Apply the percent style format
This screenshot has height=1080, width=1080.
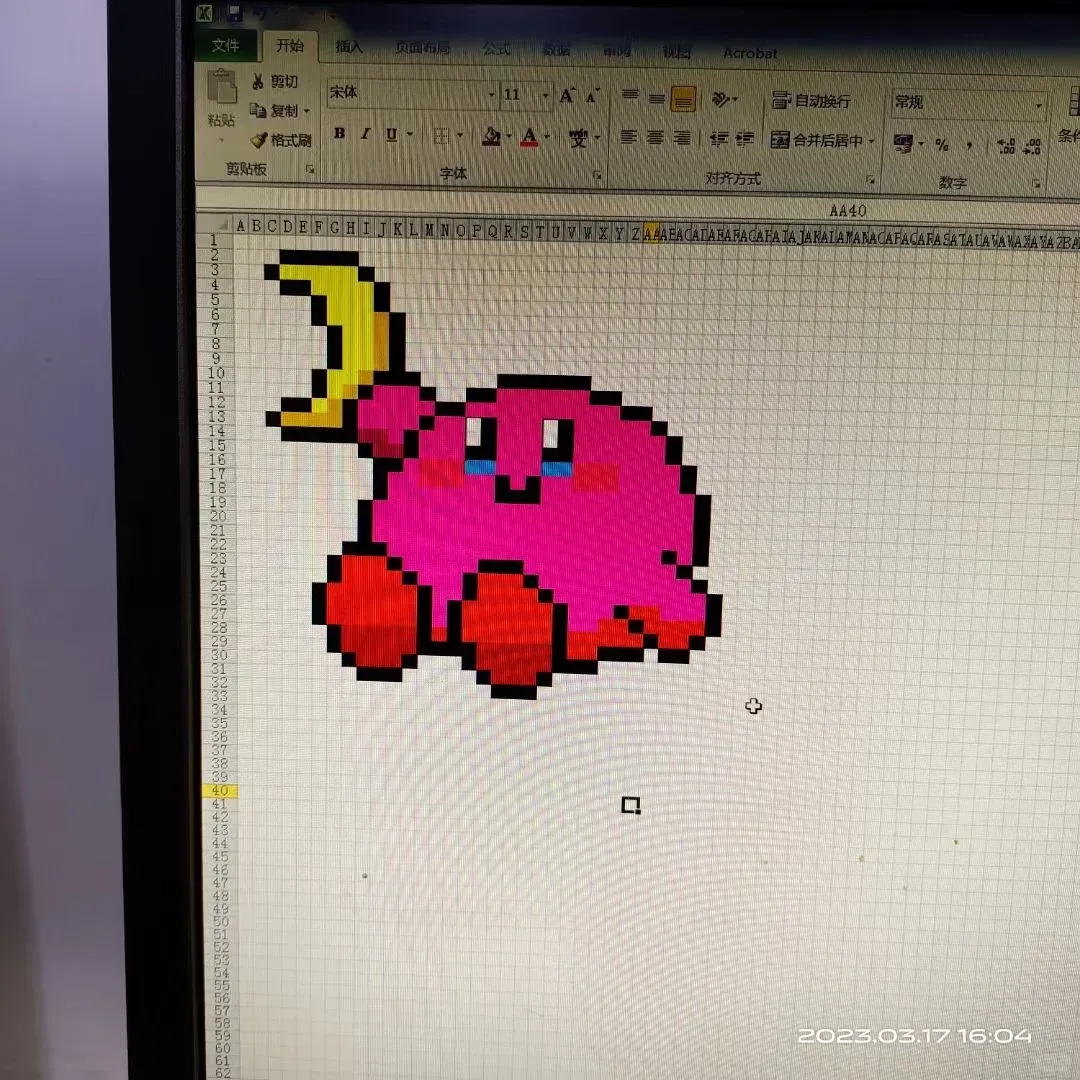tap(942, 145)
